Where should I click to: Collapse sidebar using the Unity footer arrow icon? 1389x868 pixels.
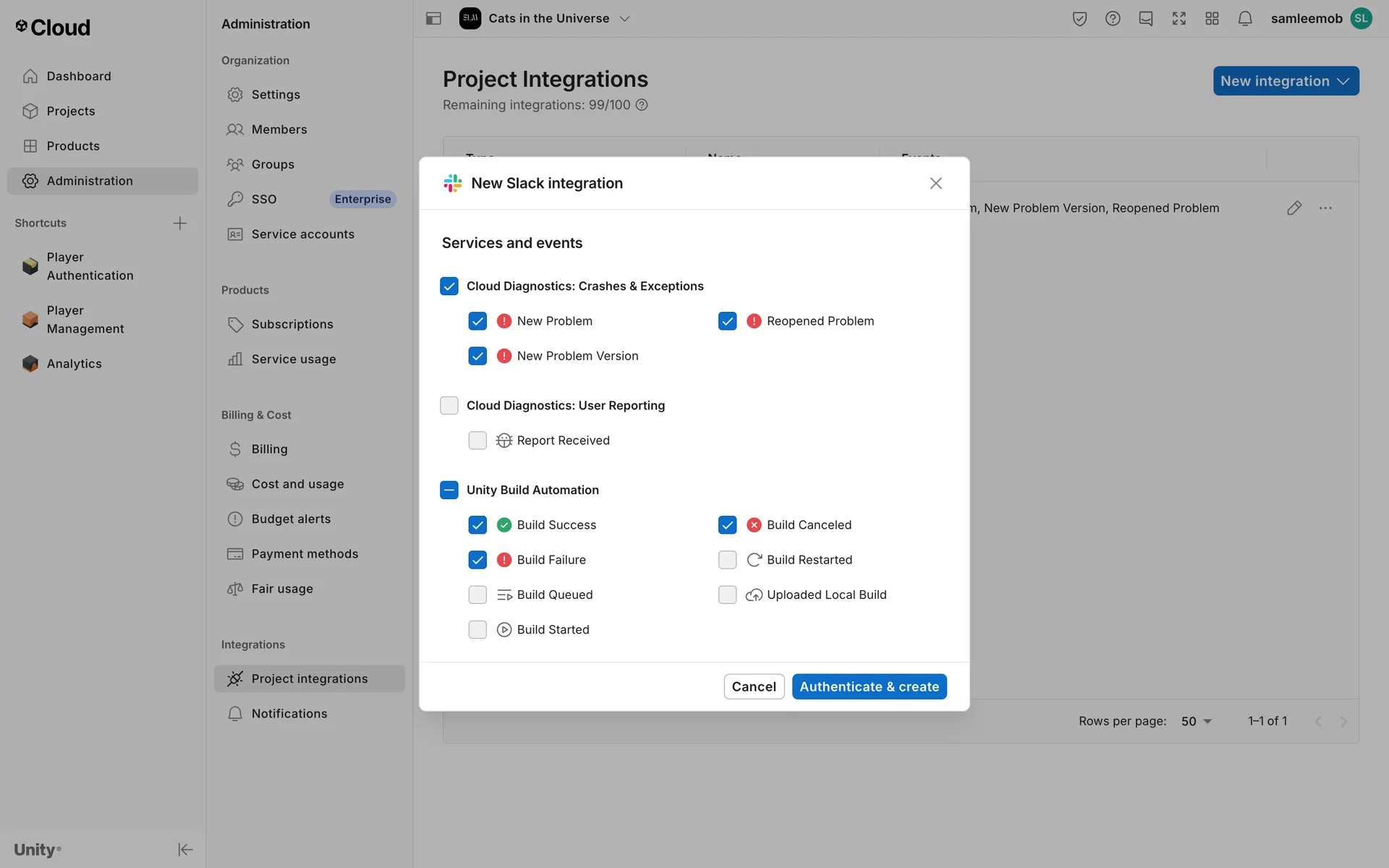[185, 849]
